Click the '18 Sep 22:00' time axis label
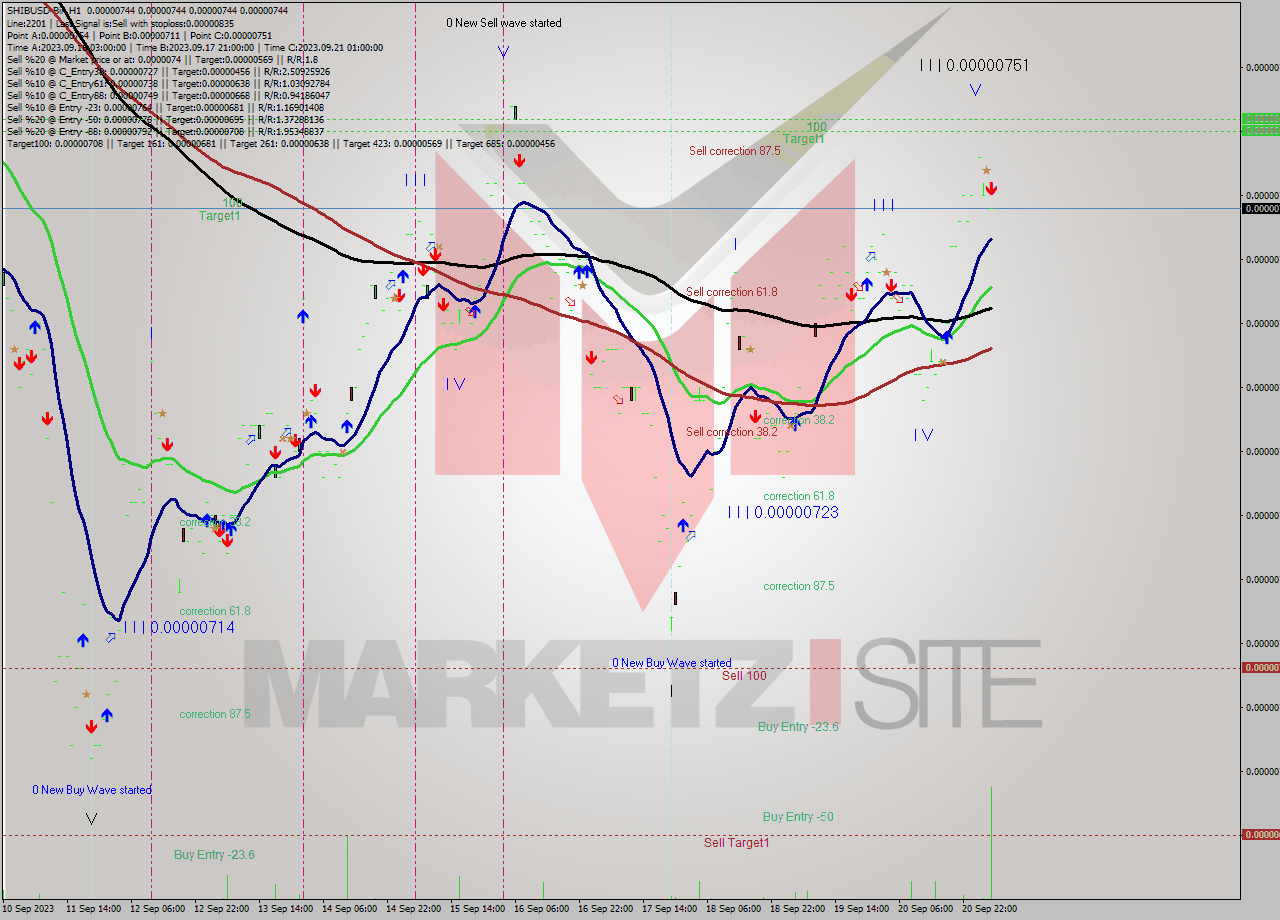1280x920 pixels. [x=798, y=909]
